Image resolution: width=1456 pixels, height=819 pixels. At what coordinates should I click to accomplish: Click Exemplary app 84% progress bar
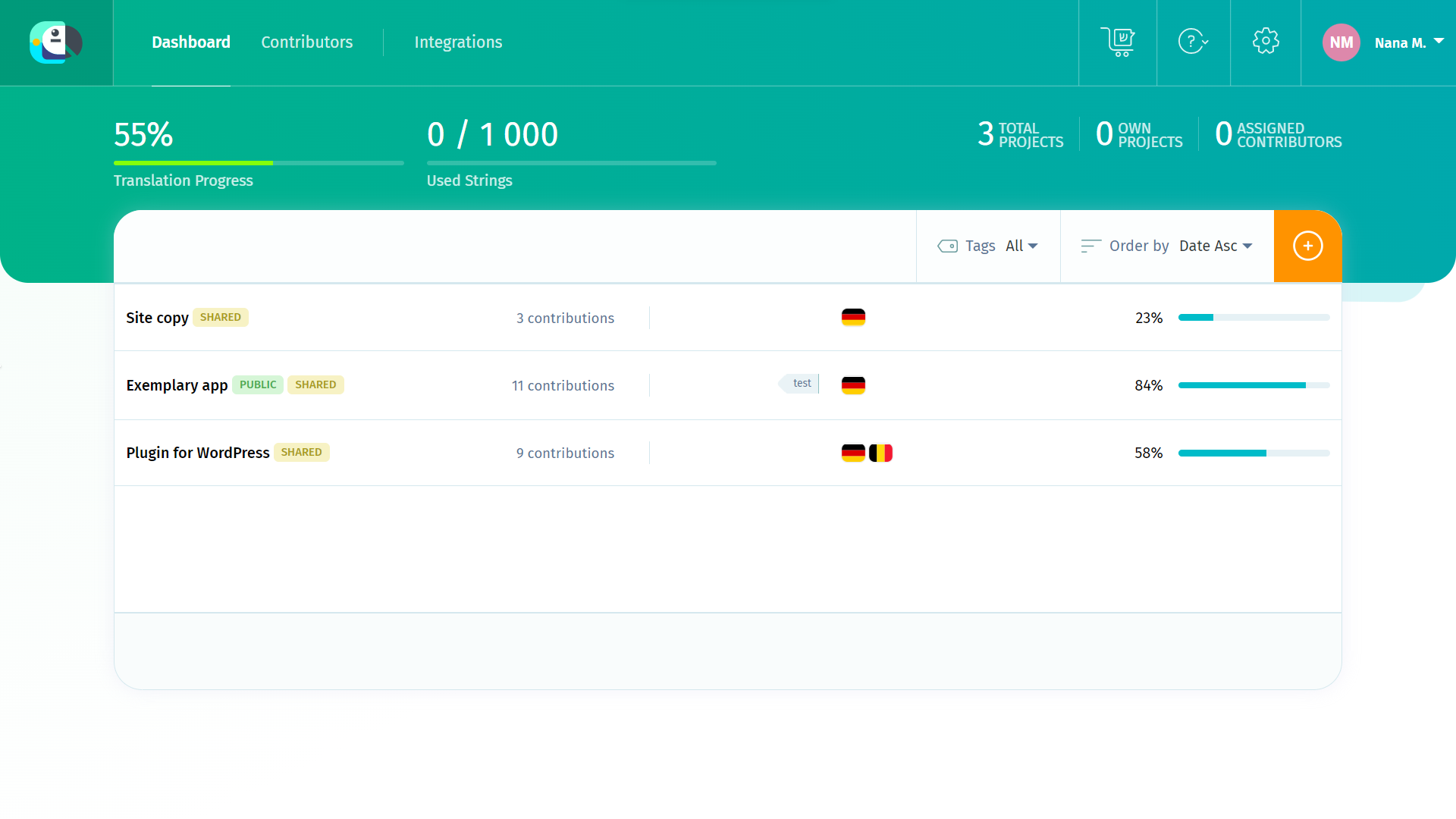pyautogui.click(x=1254, y=385)
